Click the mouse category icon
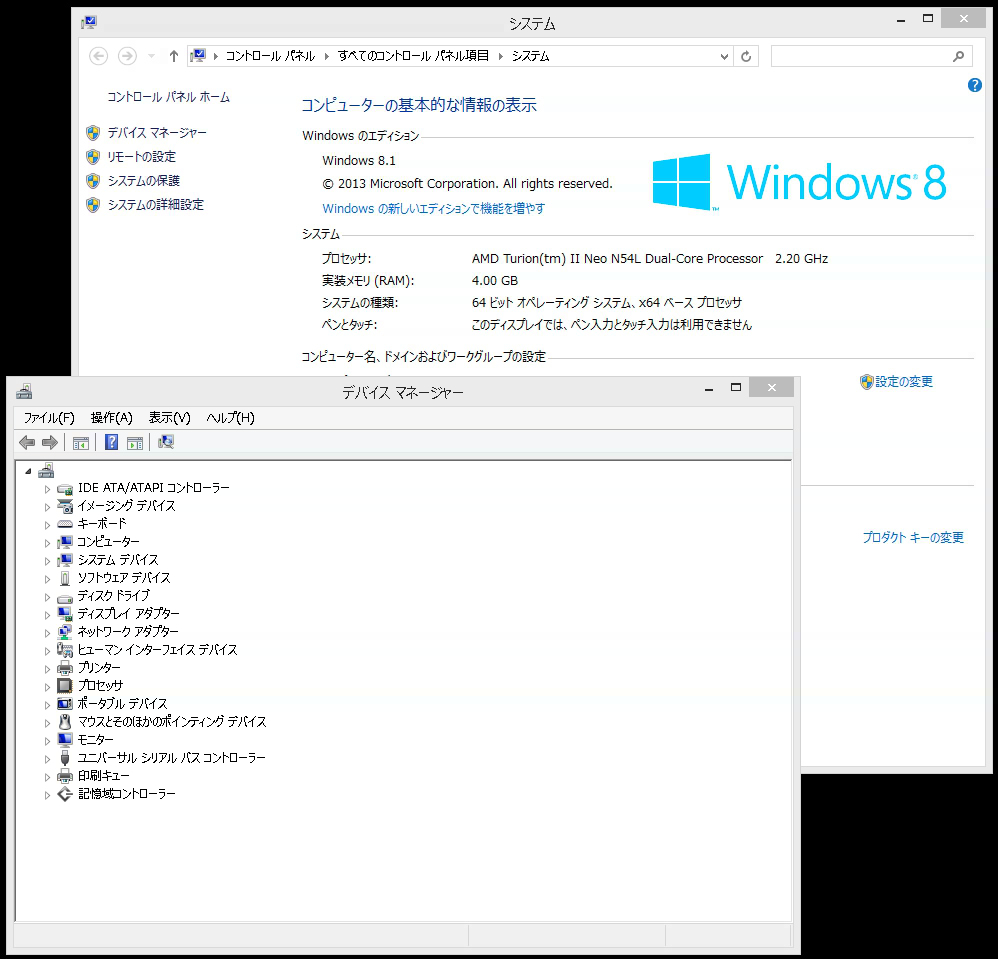Viewport: 998px width, 959px height. point(65,722)
